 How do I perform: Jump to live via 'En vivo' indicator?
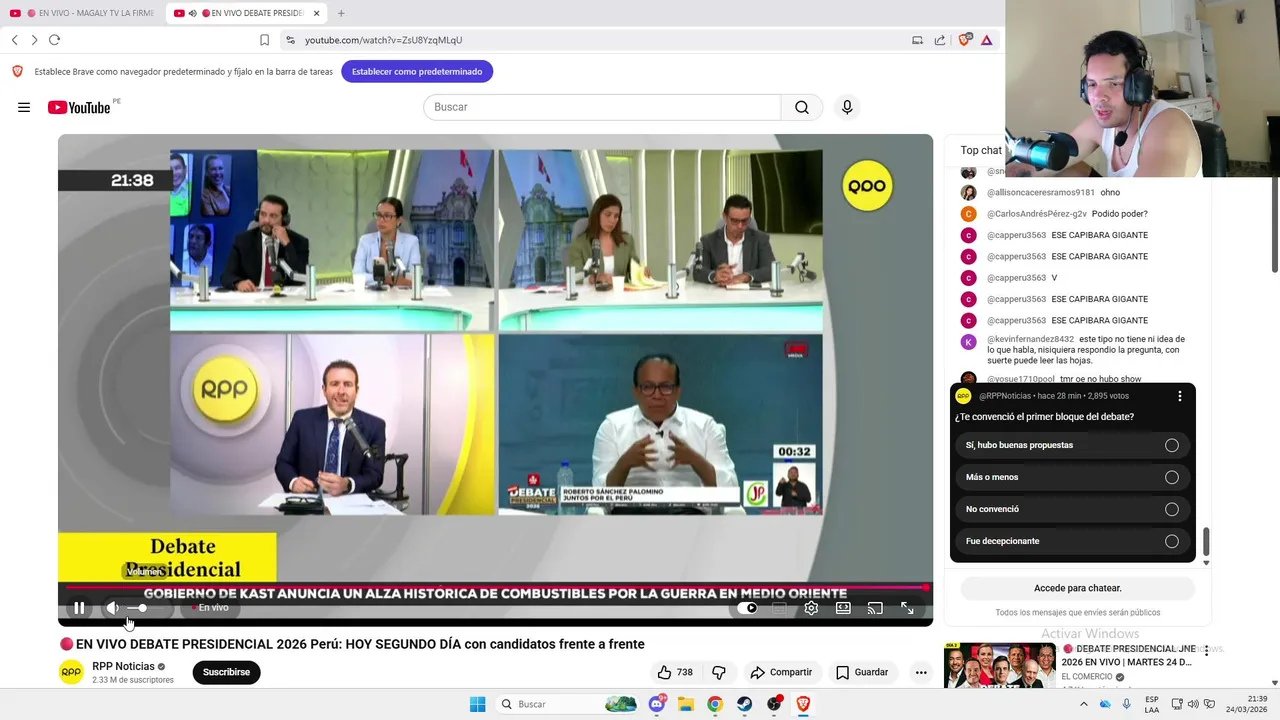coord(211,608)
